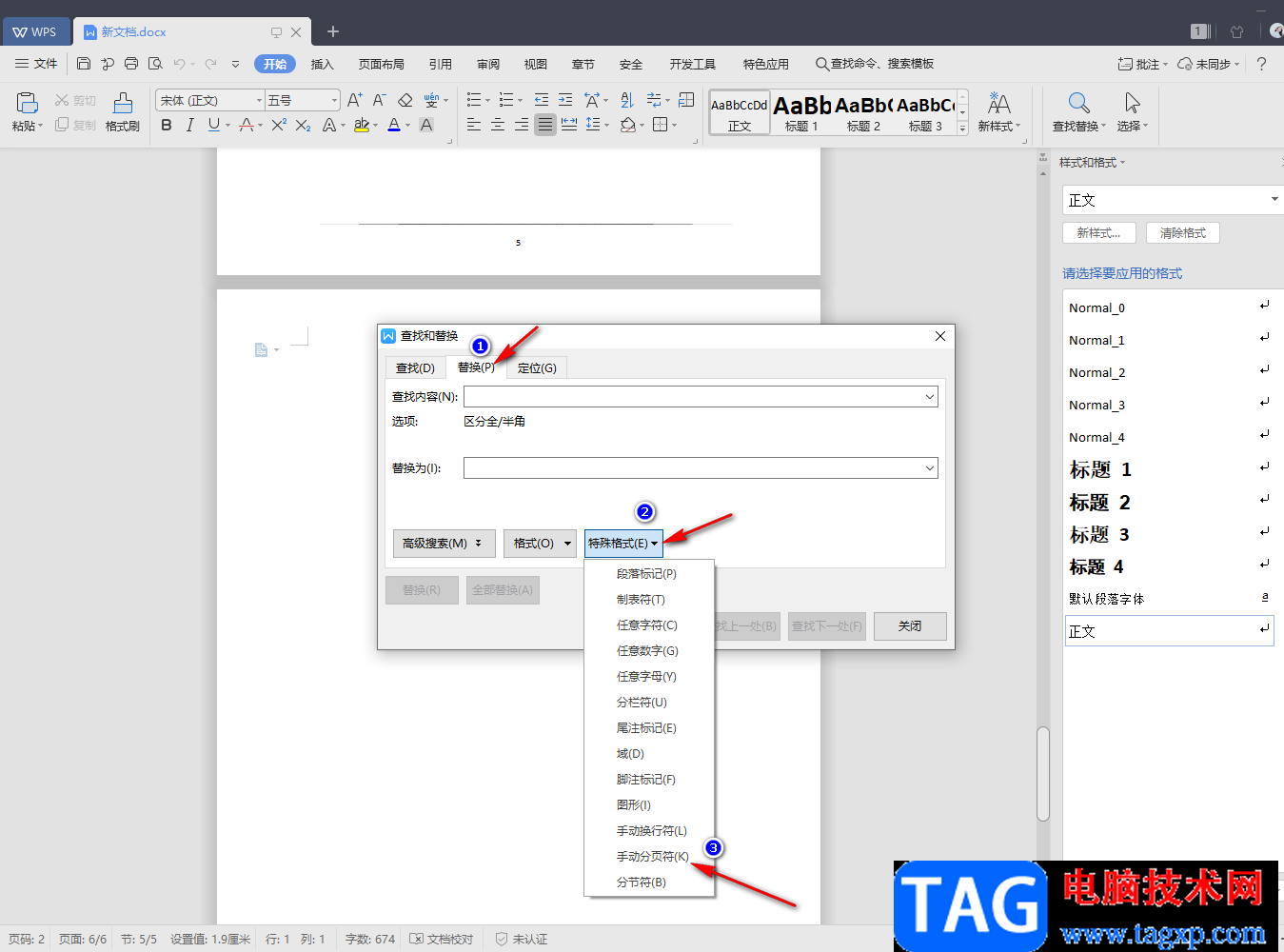Switch to the Go To (定位) tab
The height and width of the screenshot is (952, 1284).
tap(537, 368)
